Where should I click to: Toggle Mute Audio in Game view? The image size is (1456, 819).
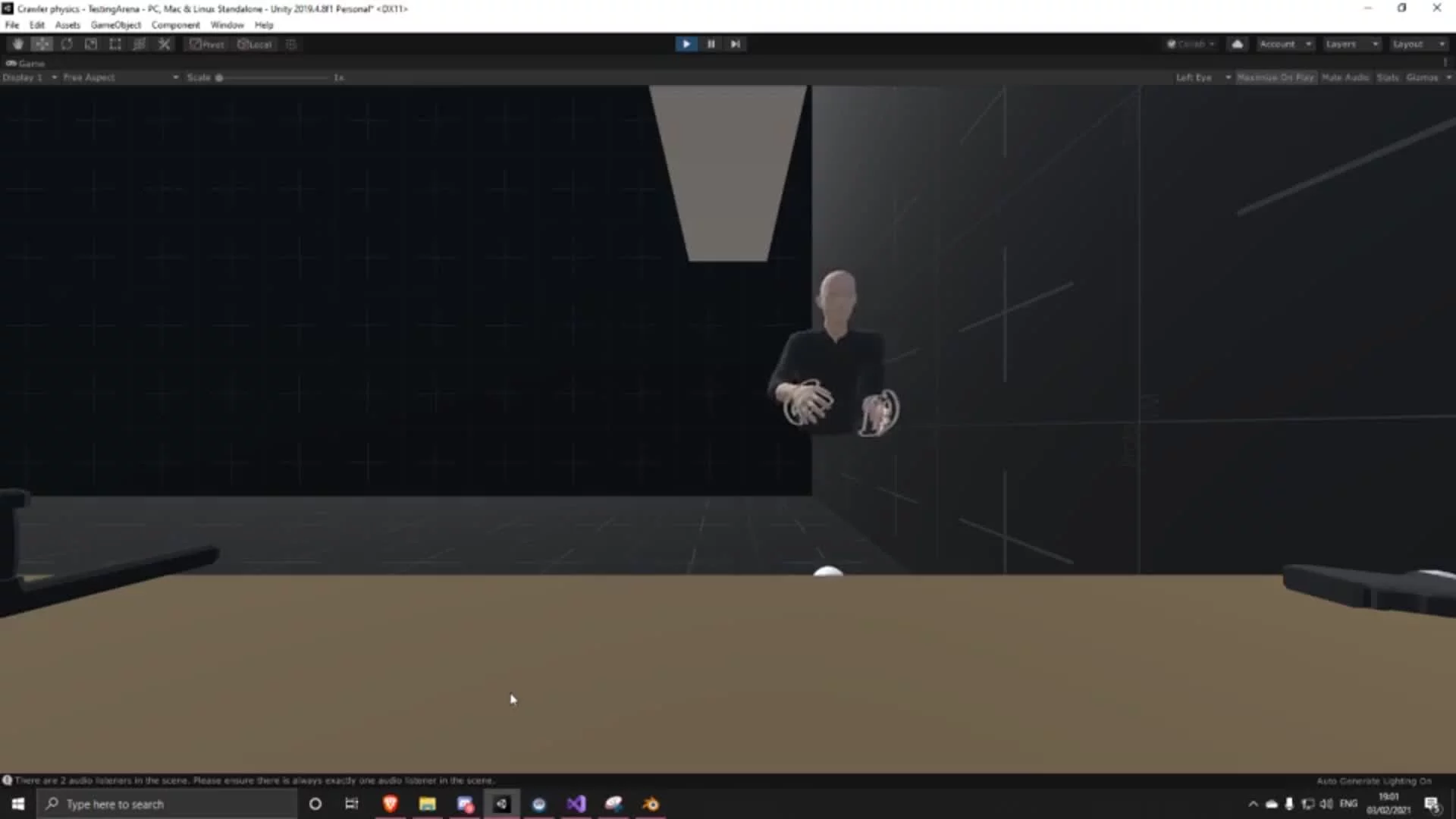[x=1345, y=77]
